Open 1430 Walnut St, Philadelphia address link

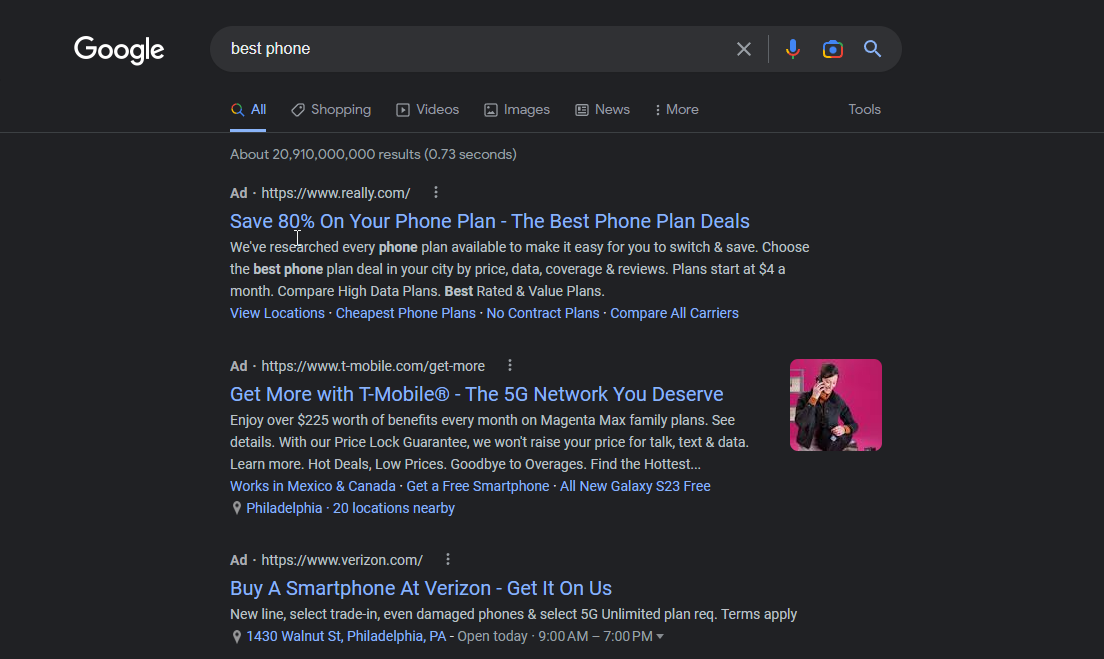pyautogui.click(x=346, y=636)
